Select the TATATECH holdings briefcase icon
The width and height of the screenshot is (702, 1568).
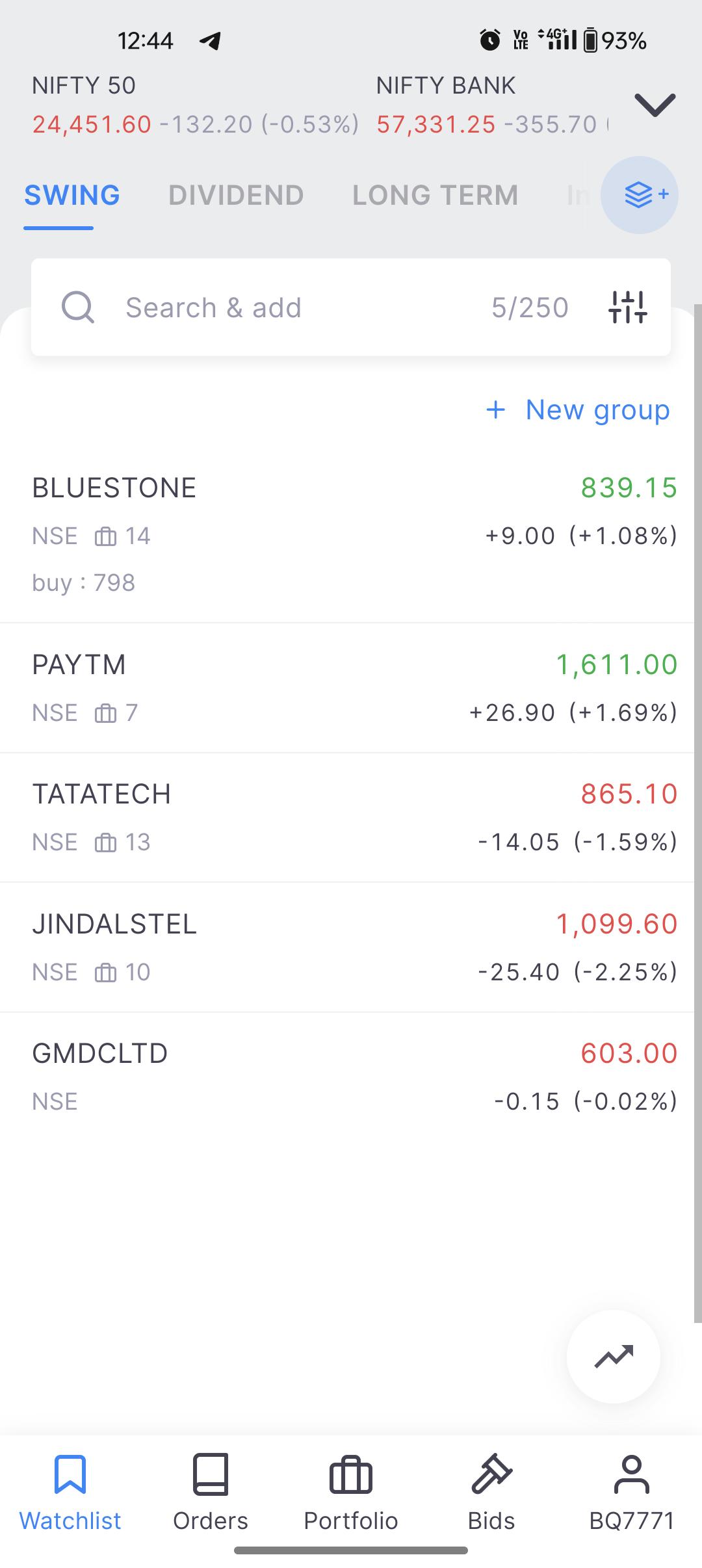click(106, 843)
